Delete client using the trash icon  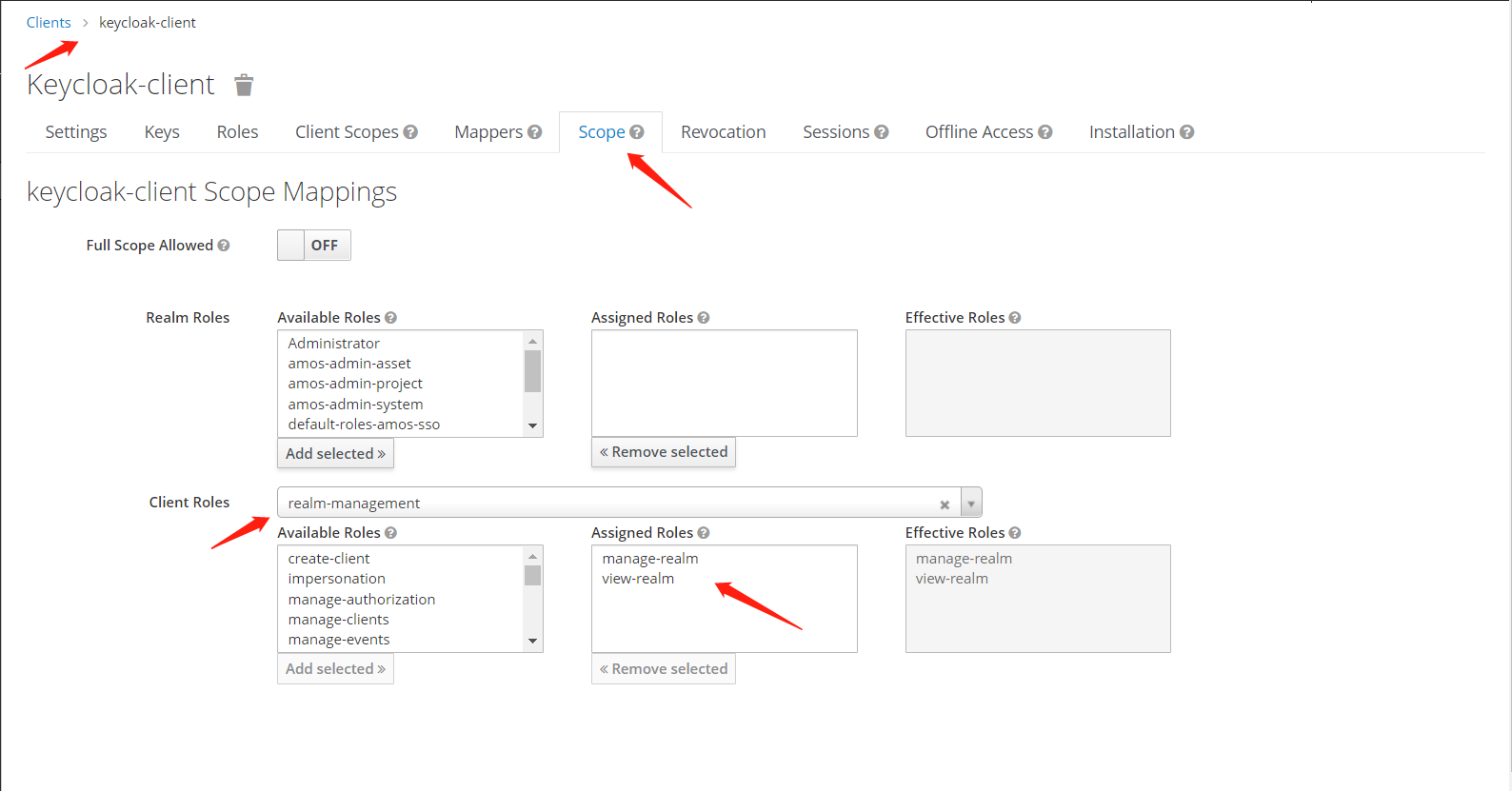click(244, 85)
